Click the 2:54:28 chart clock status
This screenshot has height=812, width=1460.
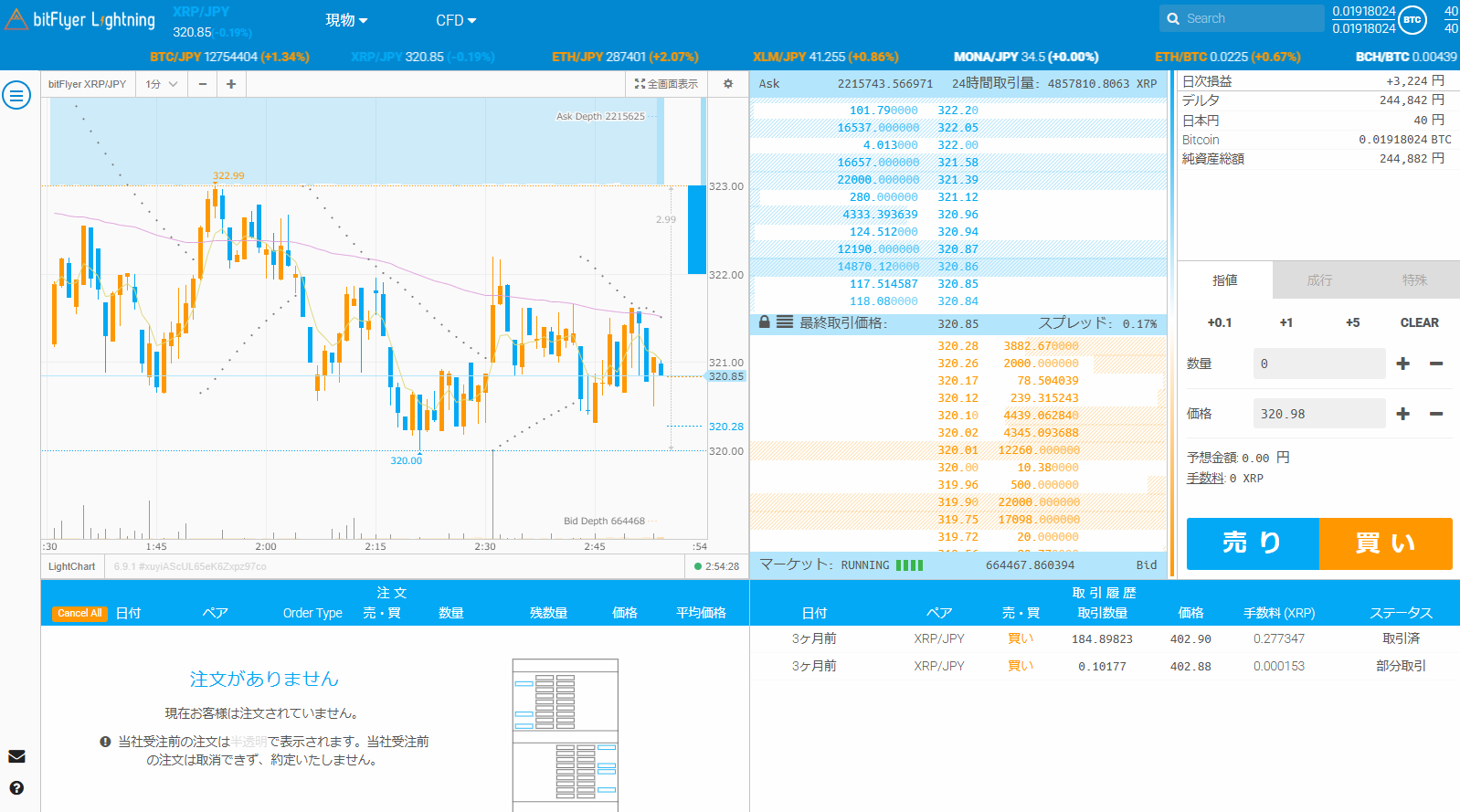click(717, 566)
